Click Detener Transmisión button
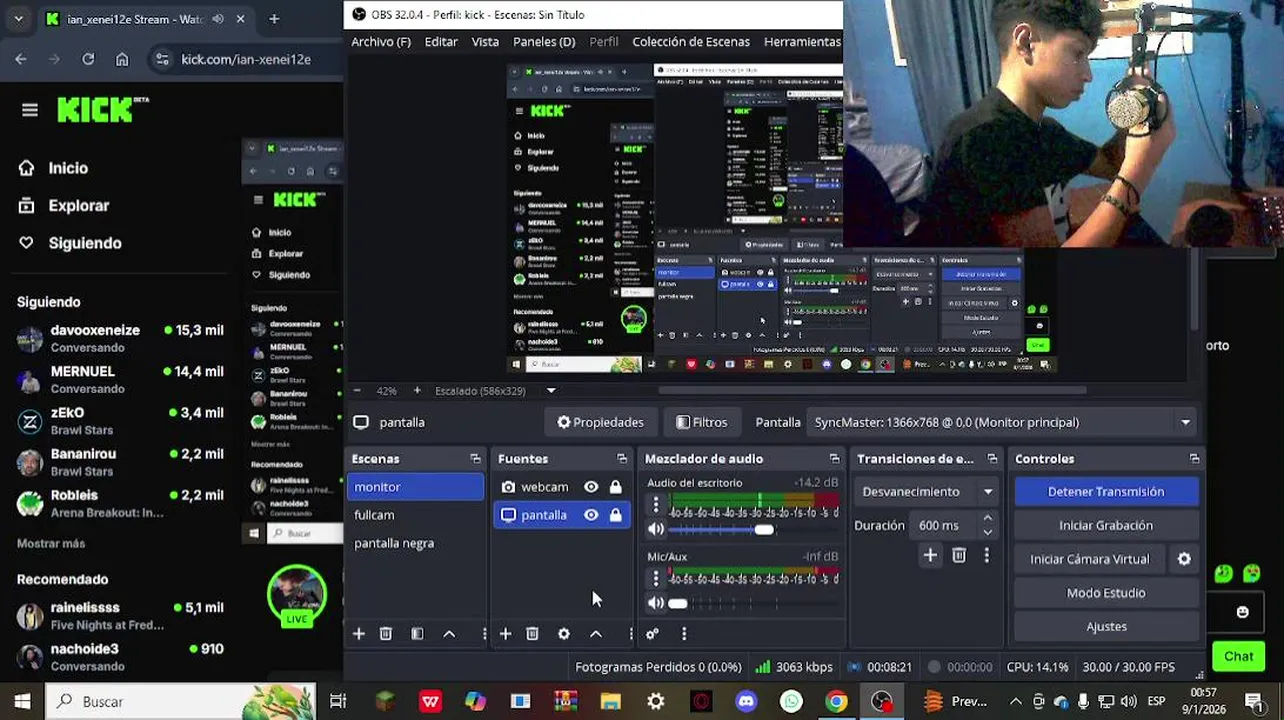 (1106, 492)
